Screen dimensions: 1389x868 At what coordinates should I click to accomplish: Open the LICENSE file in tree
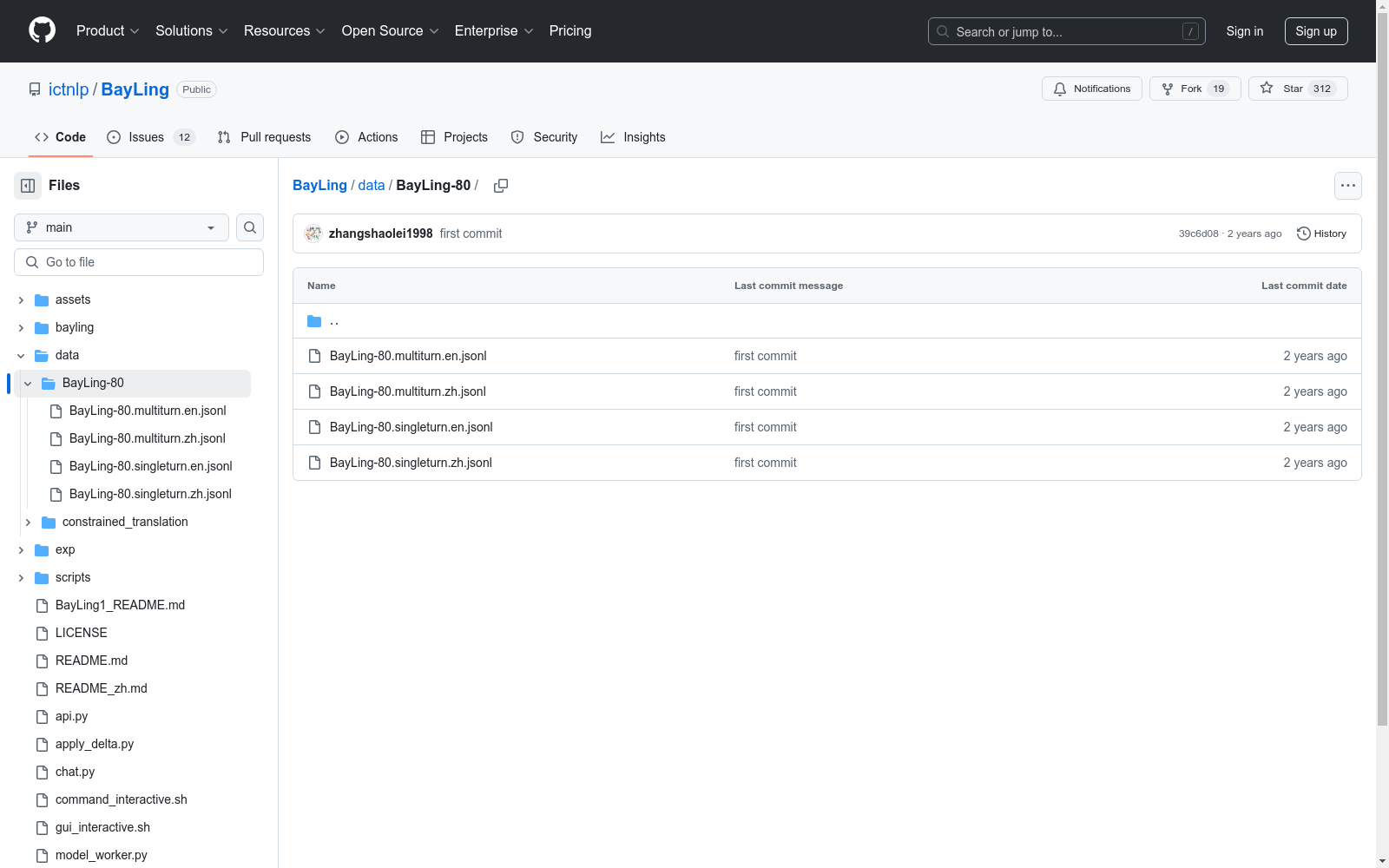coord(82,633)
